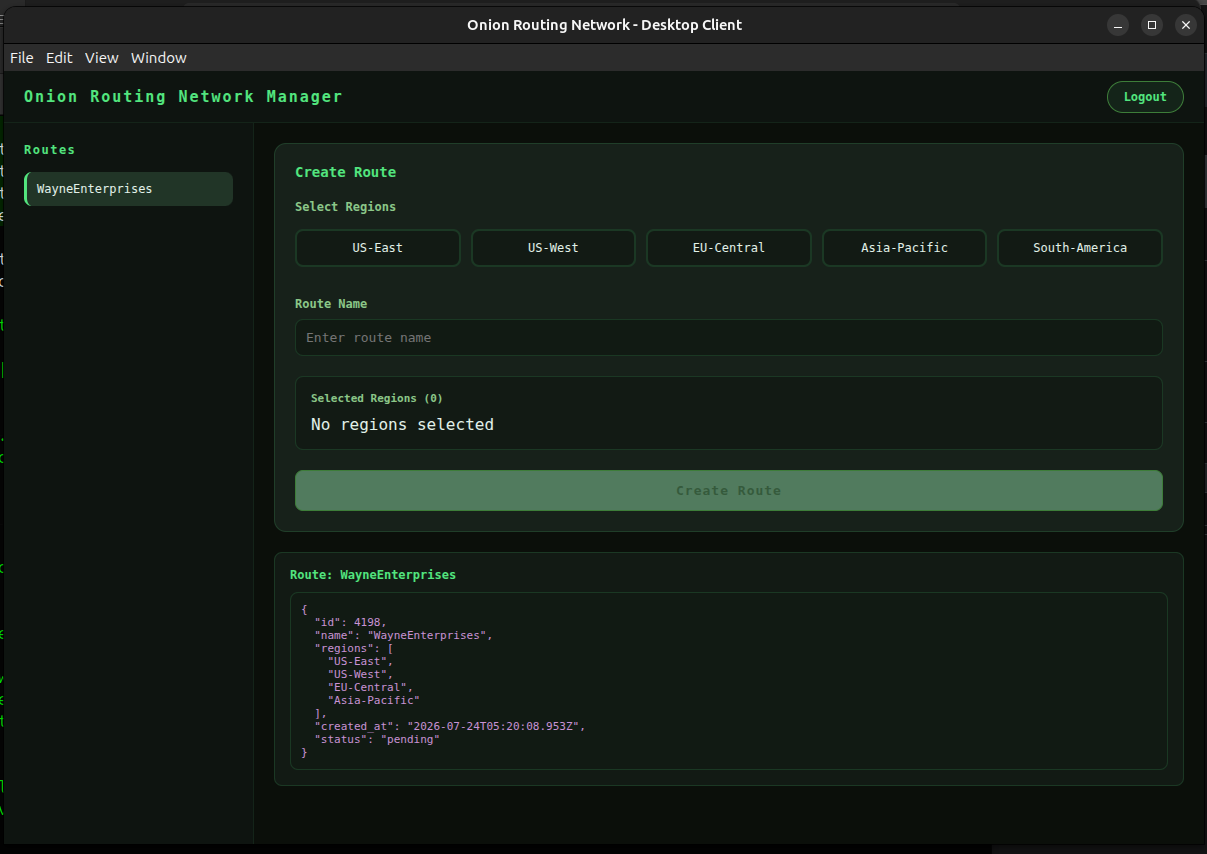
Task: Toggle the US-West region
Action: pyautogui.click(x=553, y=248)
